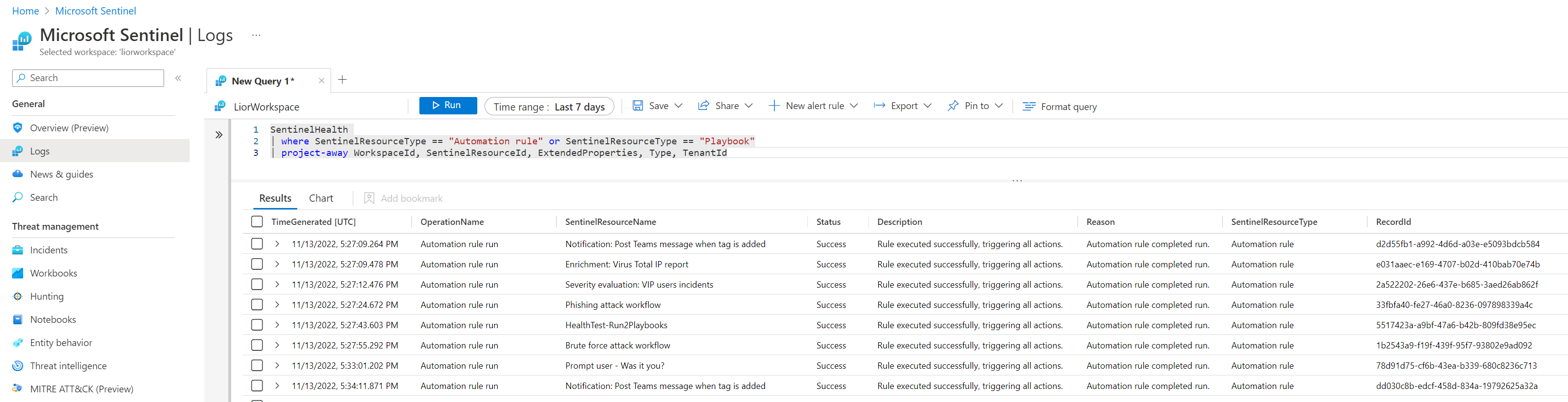This screenshot has width=1568, height=402.
Task: Select the Brute force attack workflow row checkbox
Action: 257,346
